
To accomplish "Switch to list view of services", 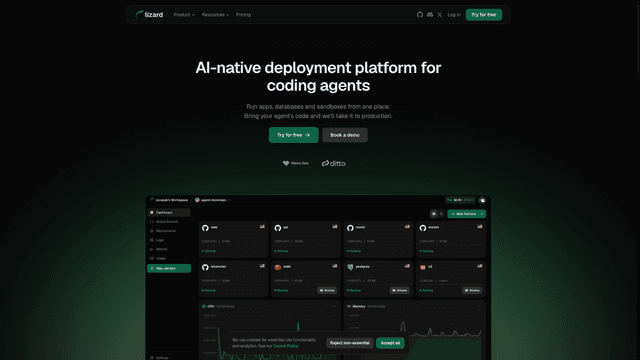I will click(441, 214).
